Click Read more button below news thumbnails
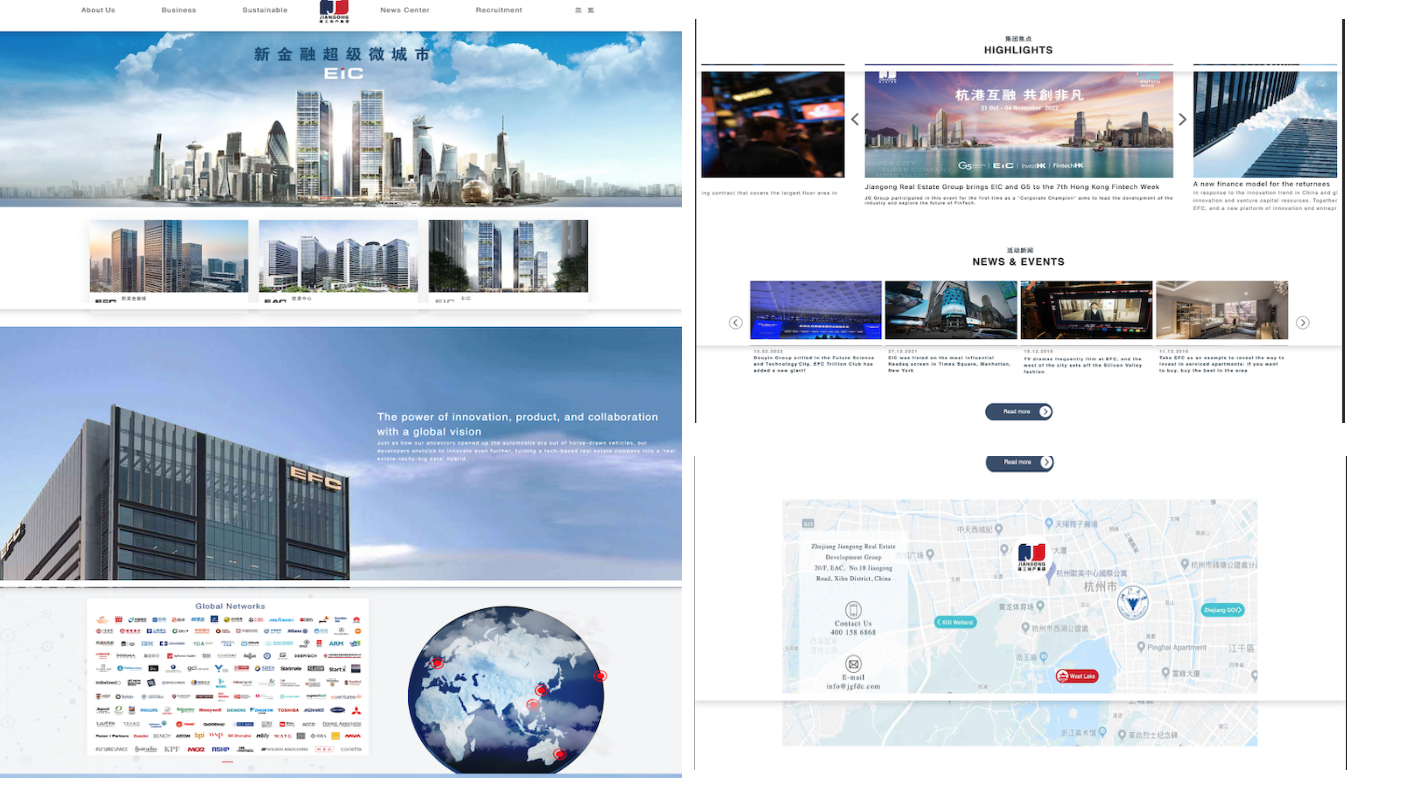Viewport: 1402px width, 806px height. click(x=1019, y=411)
